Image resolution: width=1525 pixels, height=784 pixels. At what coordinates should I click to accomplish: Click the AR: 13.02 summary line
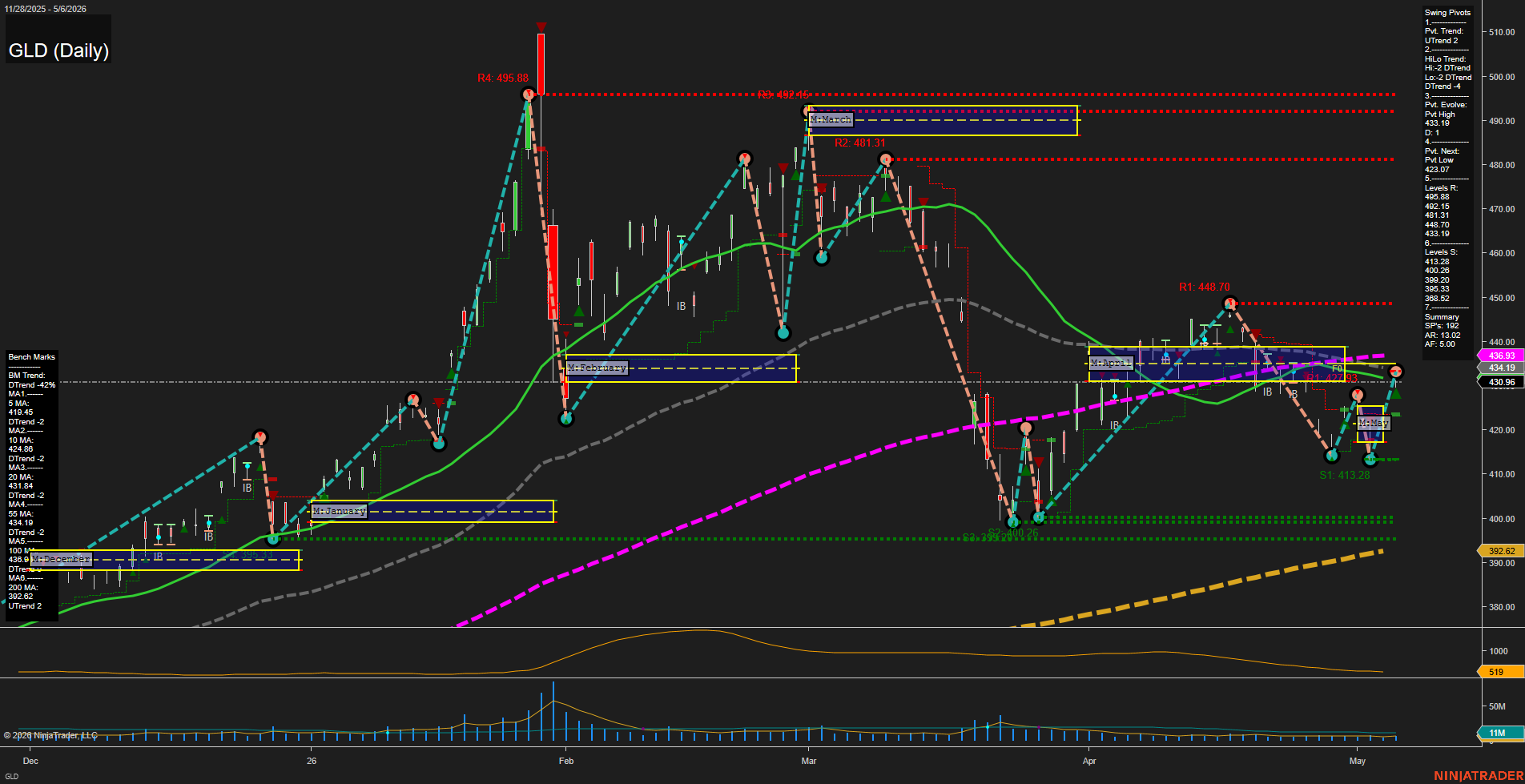1443,336
